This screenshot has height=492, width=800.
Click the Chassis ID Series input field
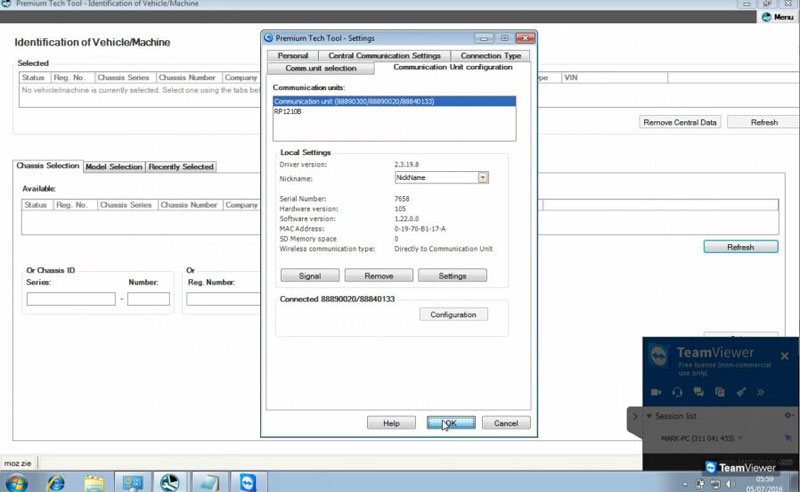click(x=71, y=299)
